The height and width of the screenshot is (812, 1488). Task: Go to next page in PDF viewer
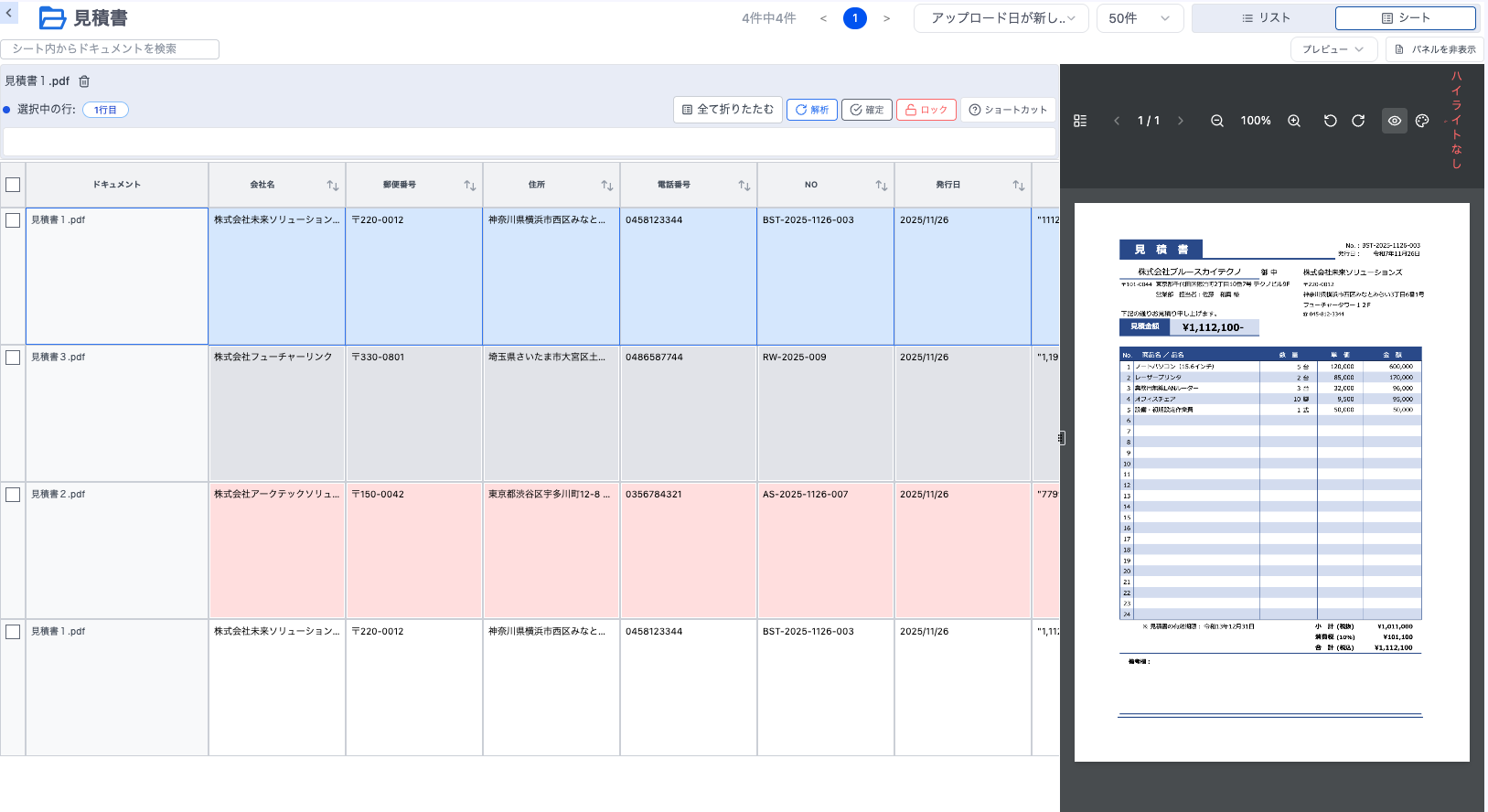tap(1181, 121)
